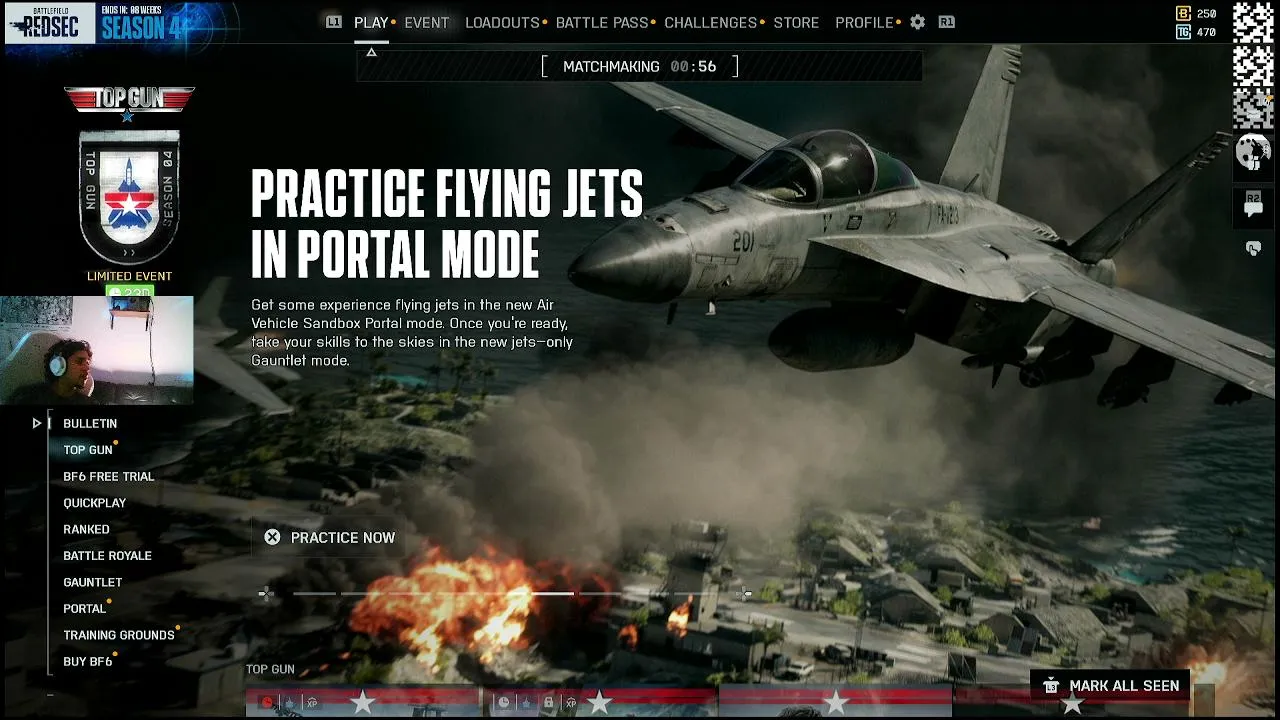Go to the CHALLENGES tab

point(711,22)
